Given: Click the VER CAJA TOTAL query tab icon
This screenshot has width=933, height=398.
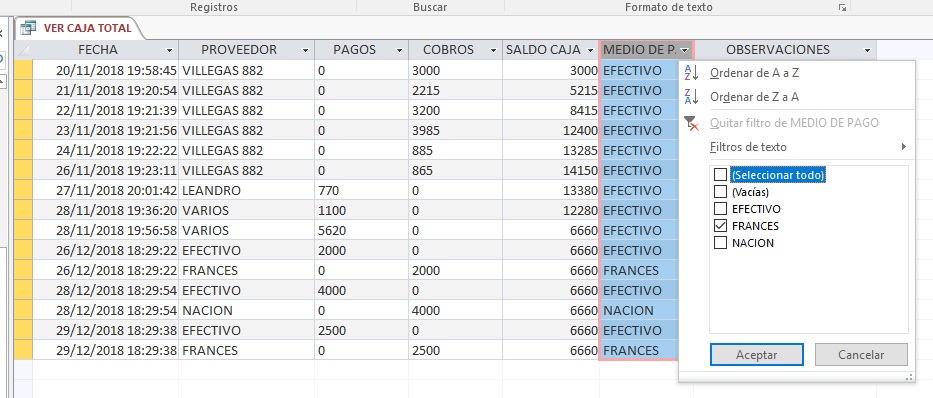Looking at the screenshot, I should tap(28, 28).
